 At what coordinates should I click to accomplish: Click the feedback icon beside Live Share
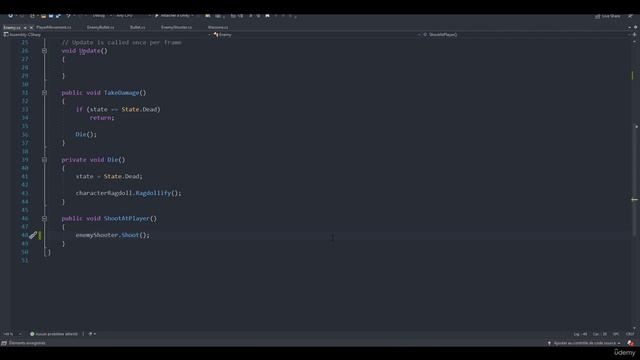coord(630,16)
